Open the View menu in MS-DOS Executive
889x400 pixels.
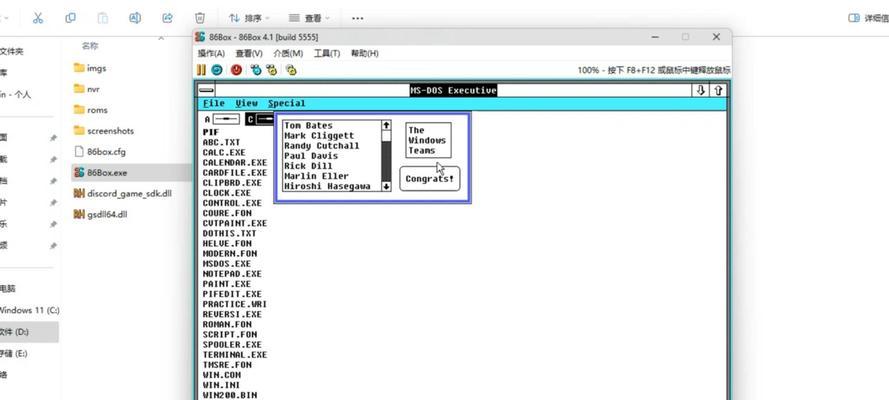pos(247,103)
